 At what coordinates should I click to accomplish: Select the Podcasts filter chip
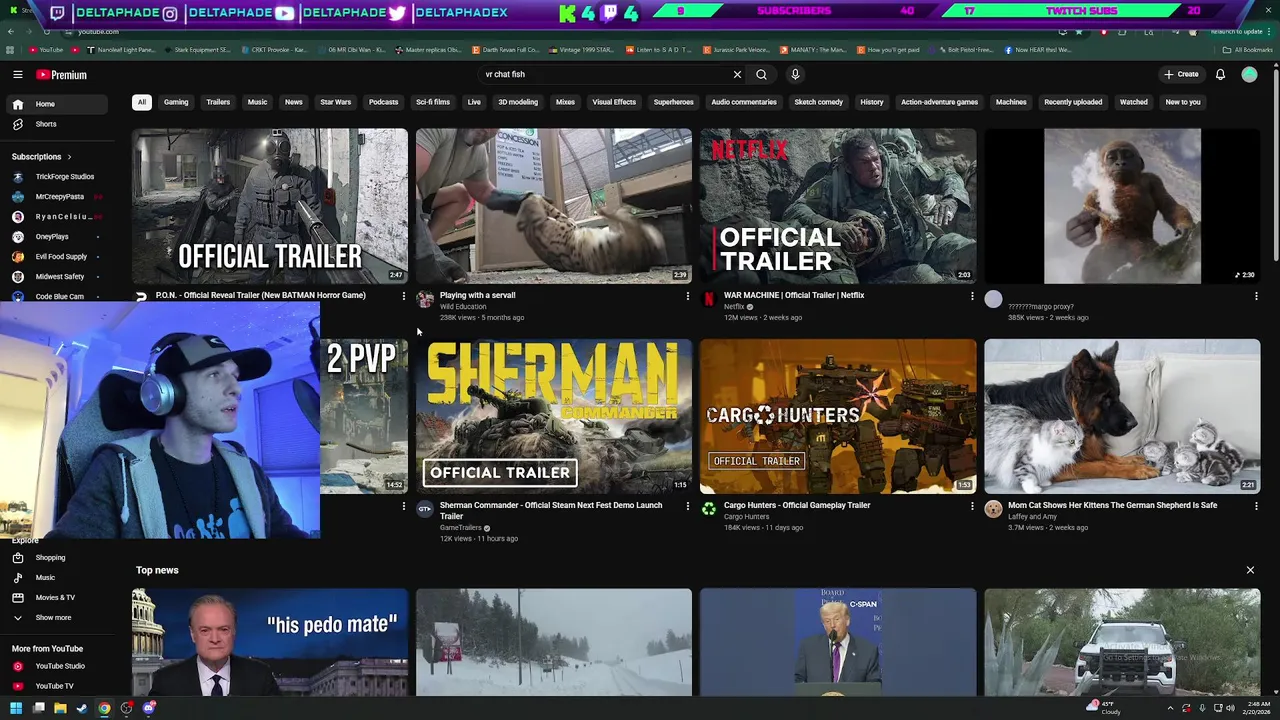[383, 102]
